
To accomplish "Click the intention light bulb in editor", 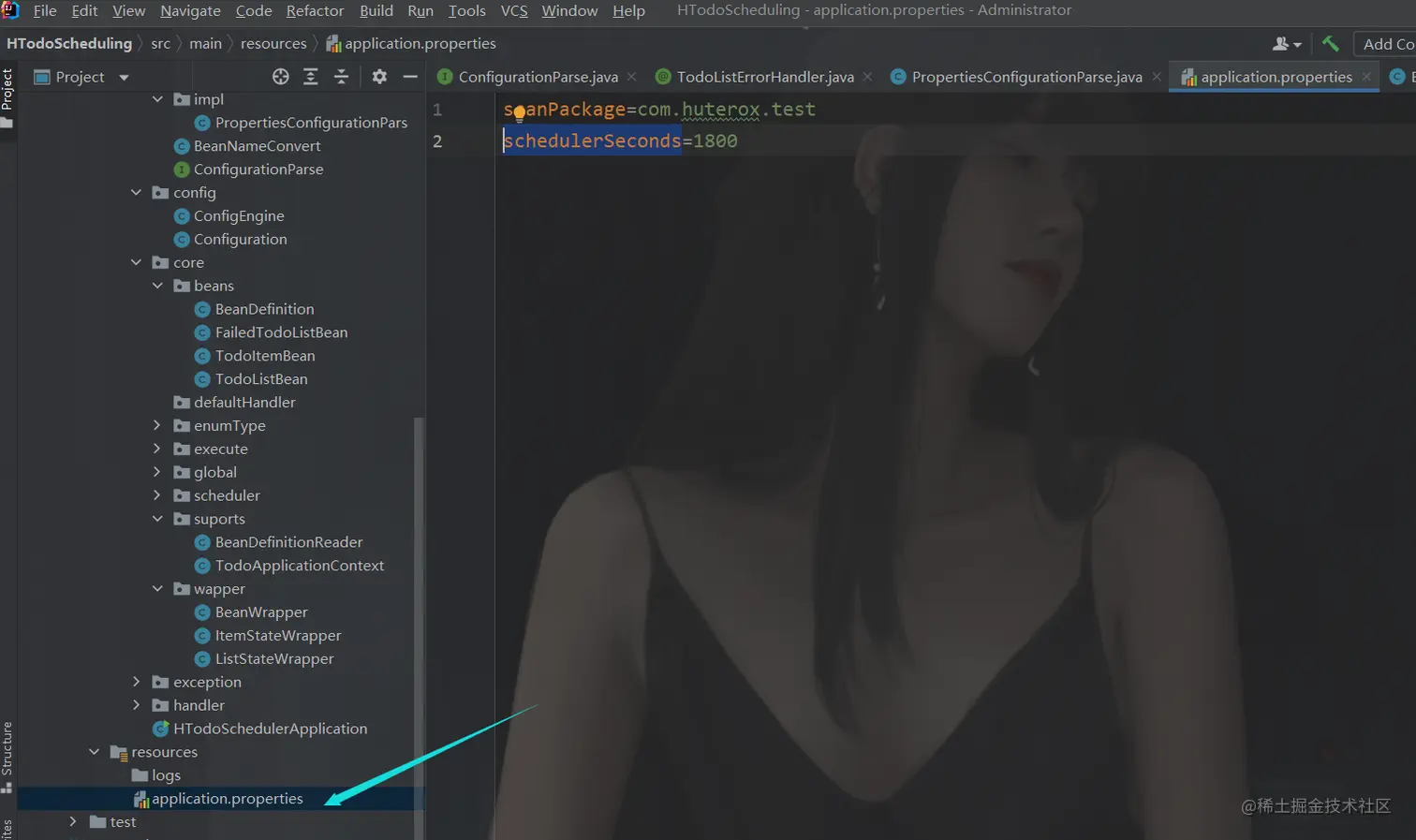I will tap(519, 114).
